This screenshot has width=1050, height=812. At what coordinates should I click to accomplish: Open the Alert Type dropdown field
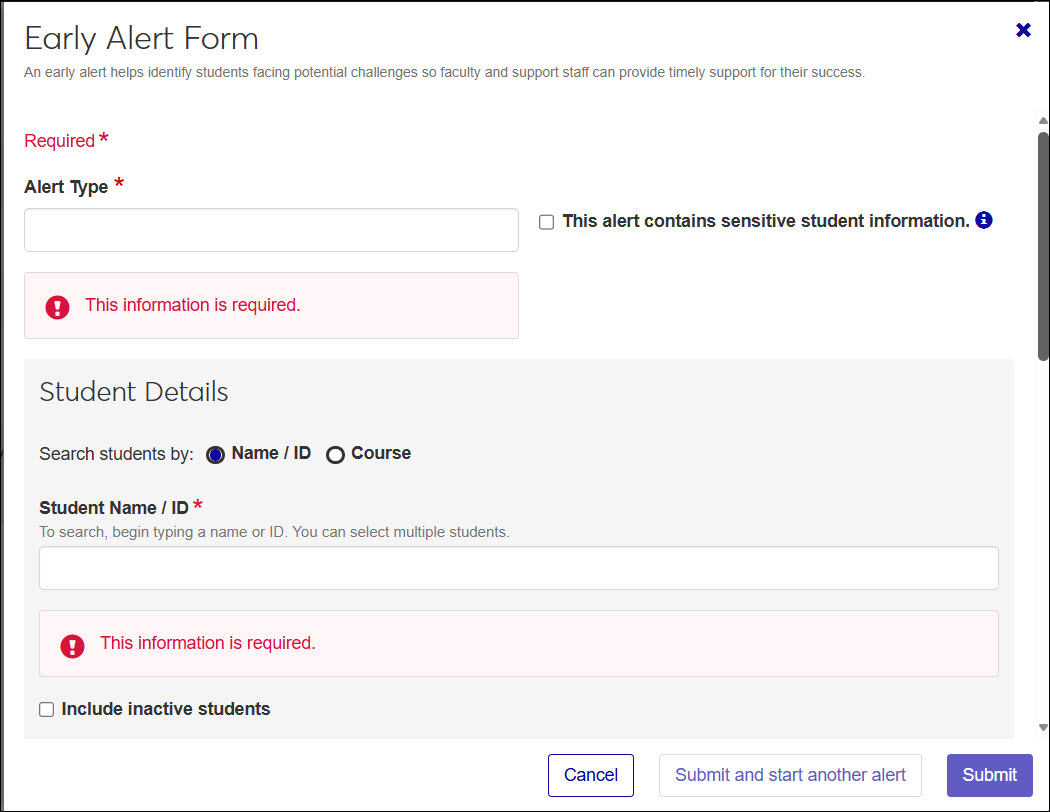click(271, 230)
